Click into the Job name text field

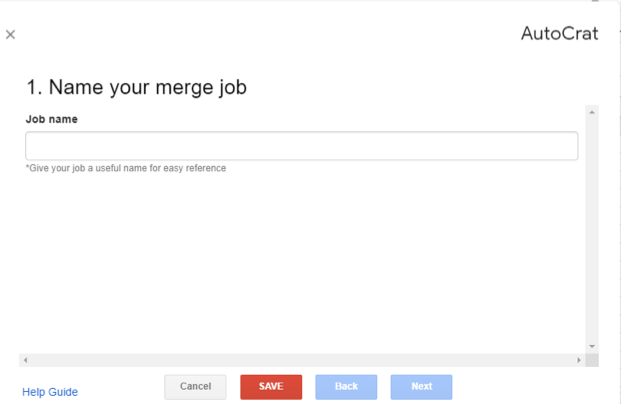coord(301,146)
